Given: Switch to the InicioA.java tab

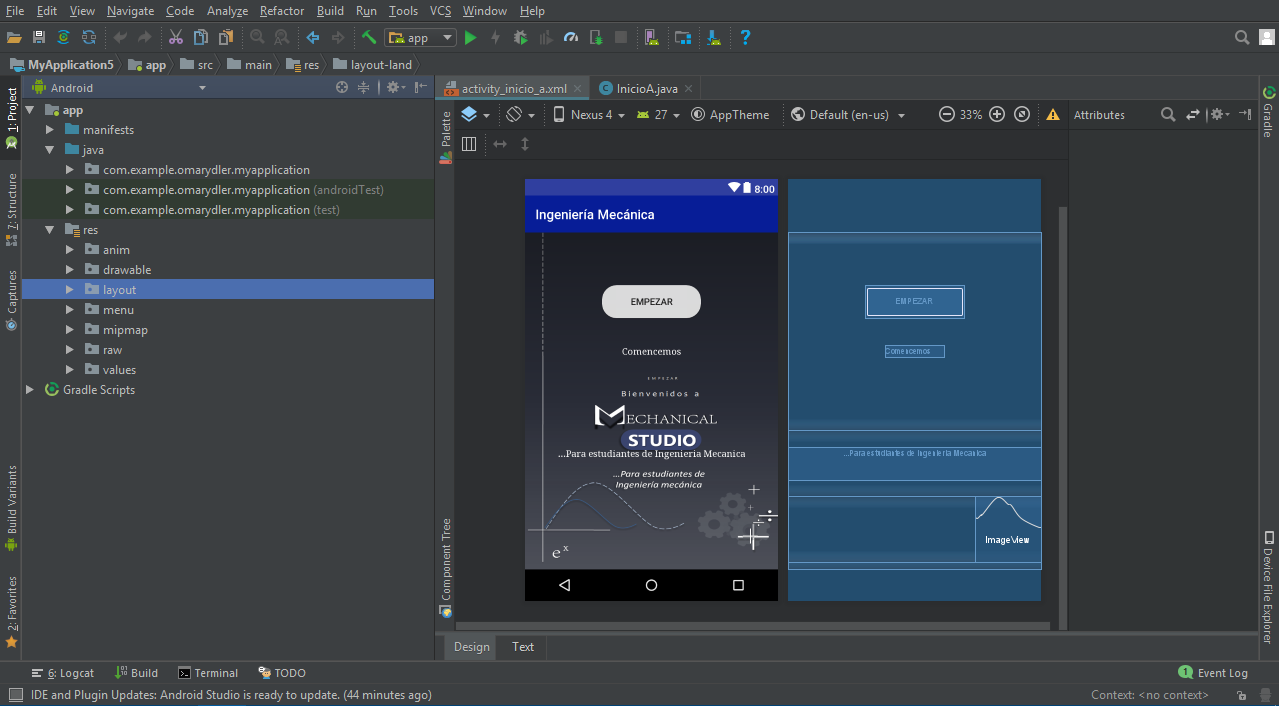Looking at the screenshot, I should coord(646,88).
